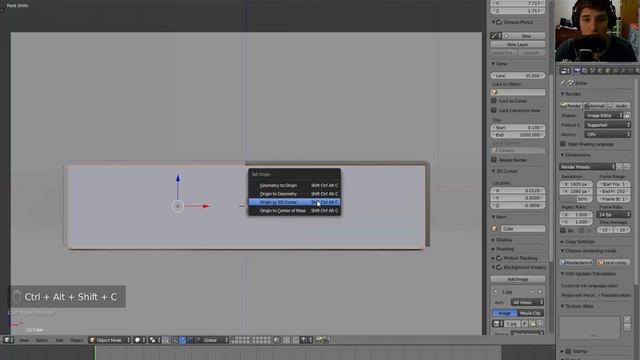Viewport: 640px width, 360px height.
Task: Expand the Copy Settings panel
Action: [562, 242]
